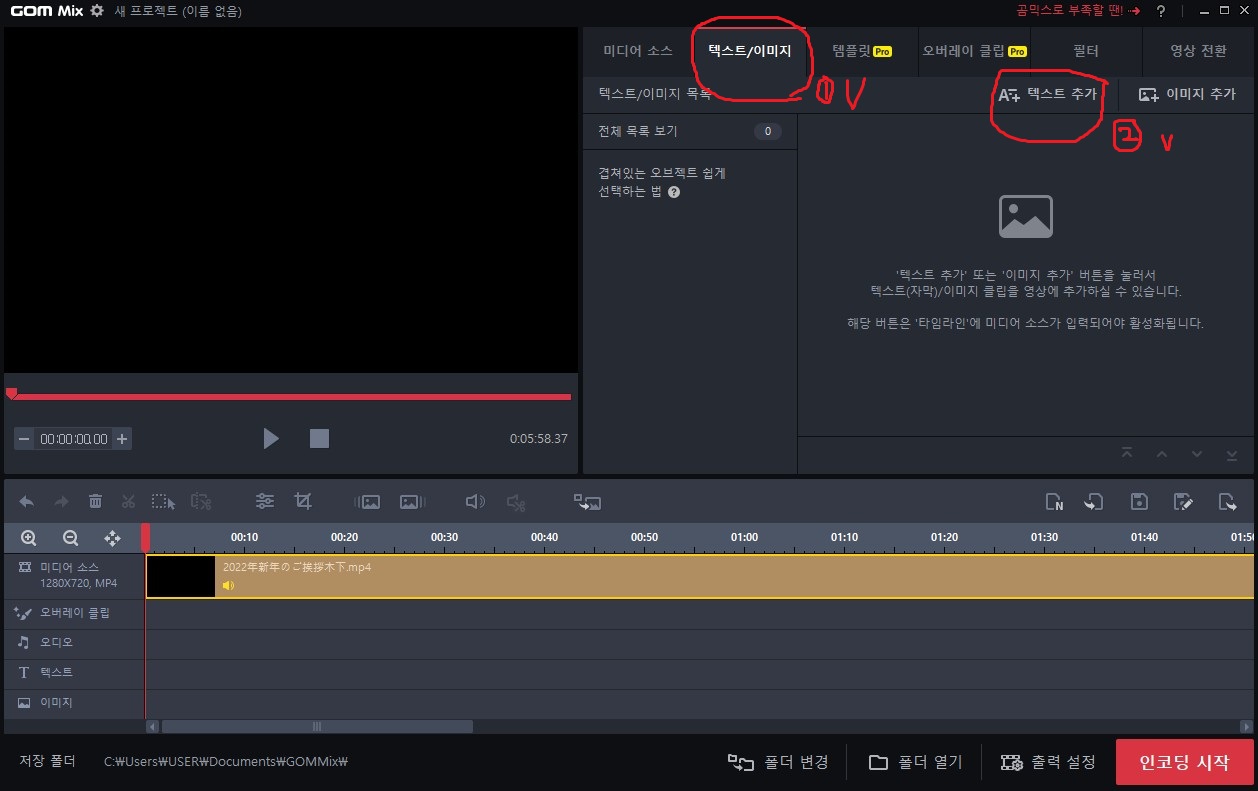Image resolution: width=1258 pixels, height=791 pixels.
Task: Click the 이미지 추가 button
Action: (1187, 94)
